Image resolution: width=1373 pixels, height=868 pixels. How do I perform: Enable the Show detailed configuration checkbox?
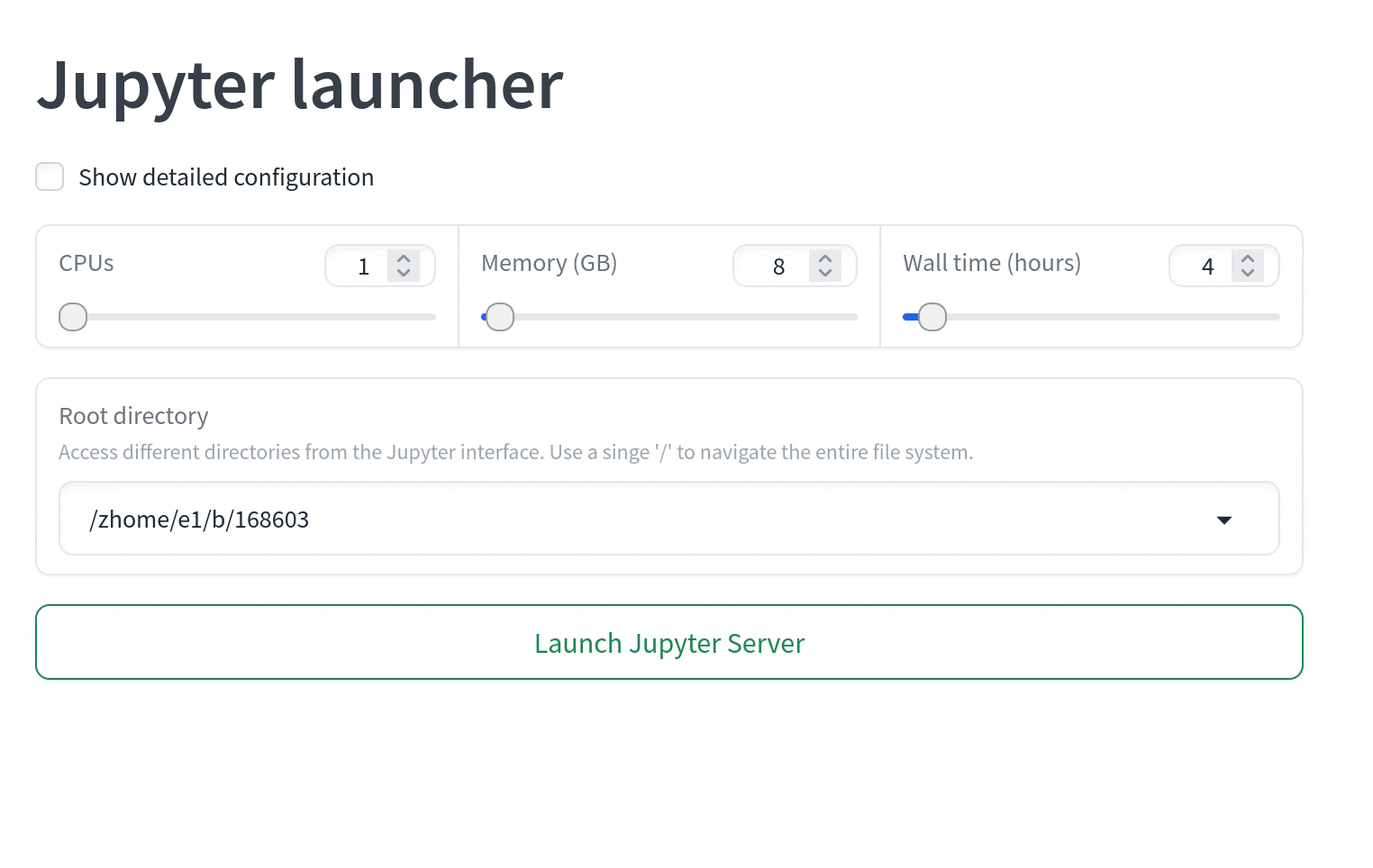point(50,176)
